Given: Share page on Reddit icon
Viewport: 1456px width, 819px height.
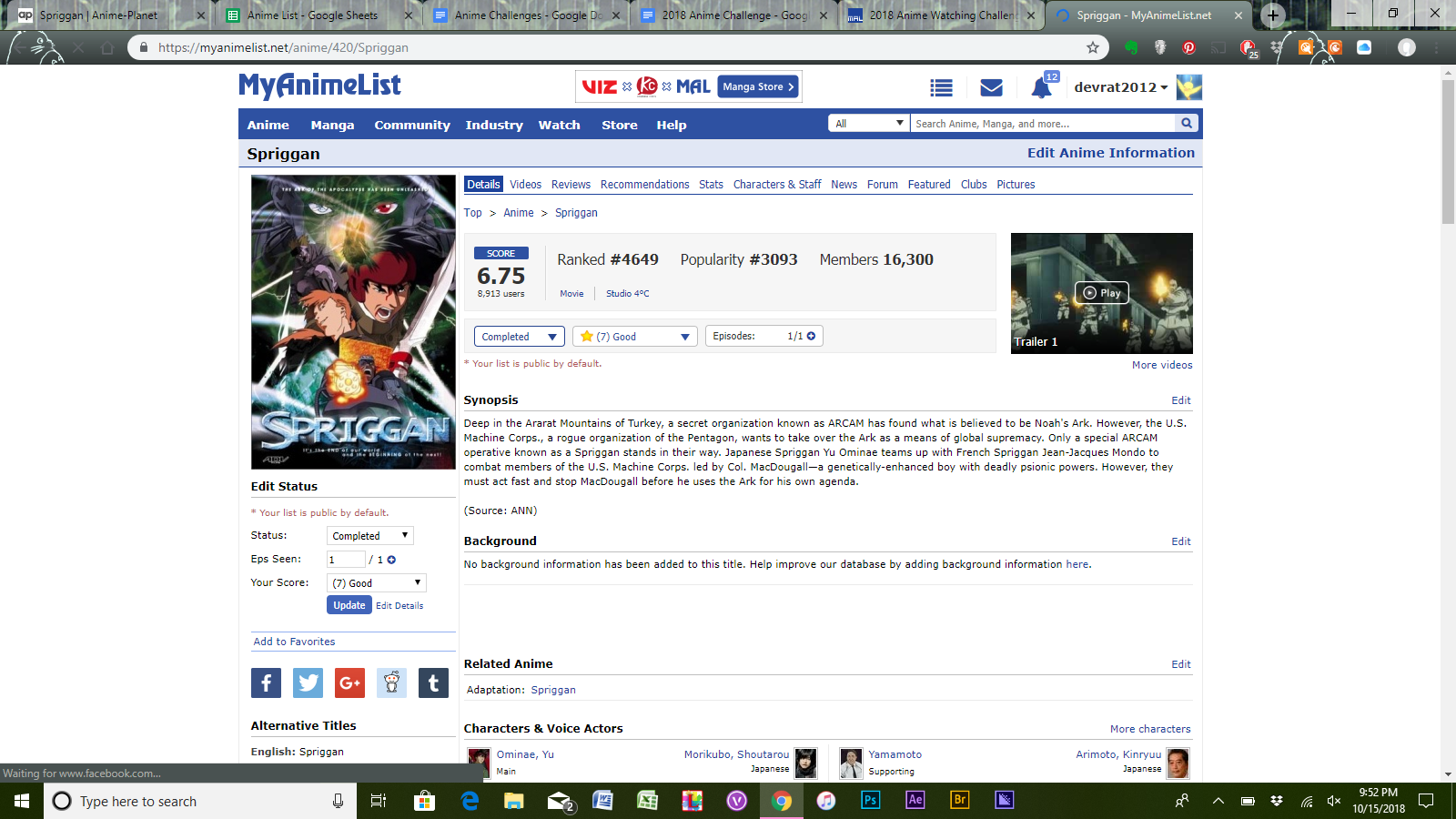Looking at the screenshot, I should click(x=391, y=682).
